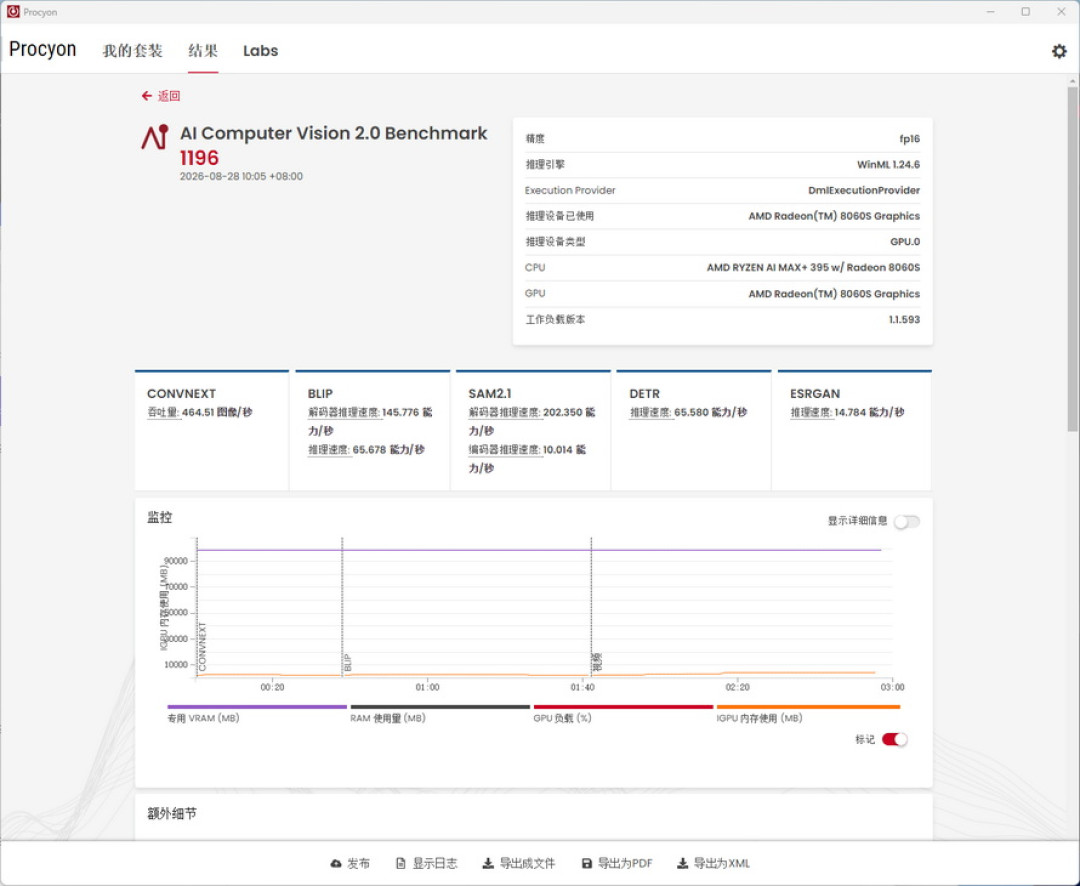Click the scrollbar up arrow
The image size is (1080, 886).
tap(1072, 81)
